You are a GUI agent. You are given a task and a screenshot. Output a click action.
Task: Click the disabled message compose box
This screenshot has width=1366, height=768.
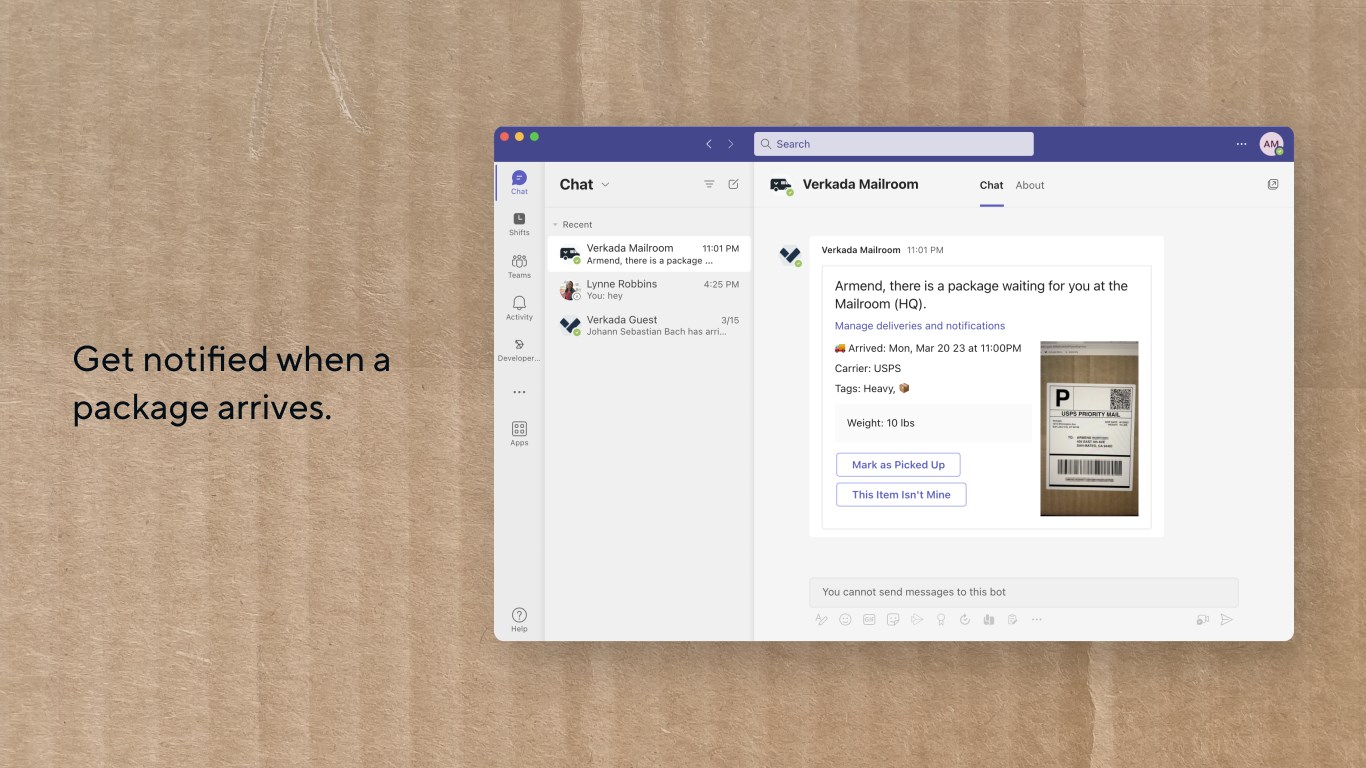pos(1023,592)
